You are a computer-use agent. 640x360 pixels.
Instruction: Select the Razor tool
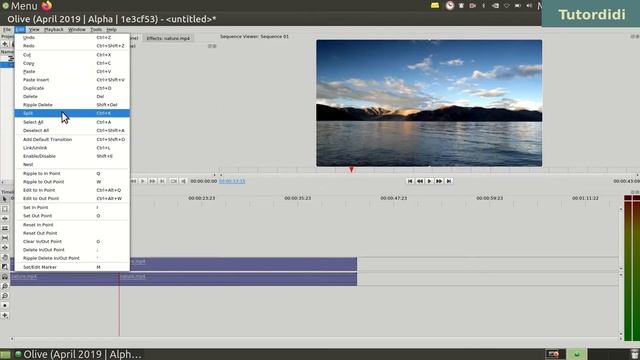coord(4,229)
